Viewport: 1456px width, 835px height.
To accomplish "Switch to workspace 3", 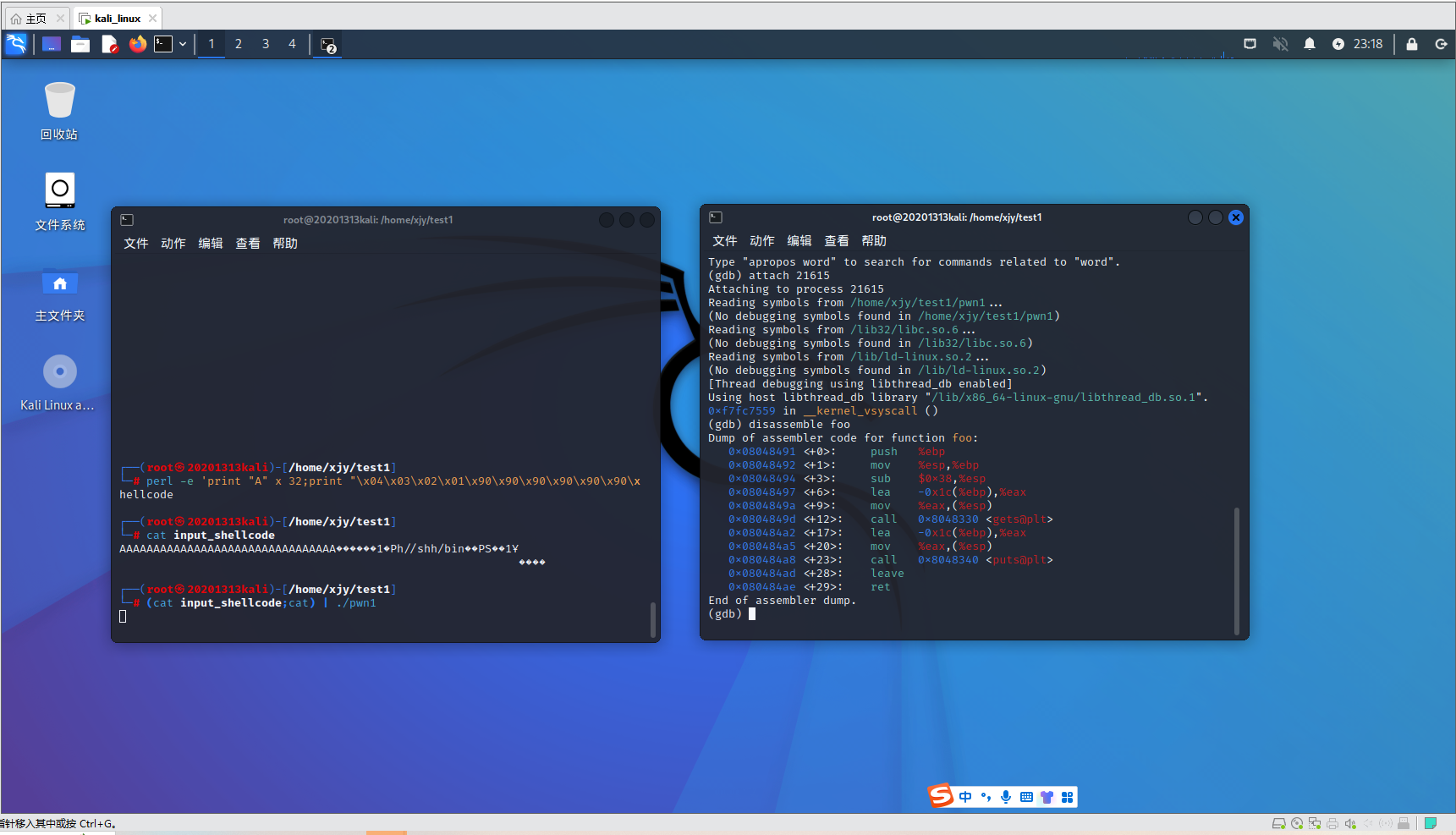I will tap(266, 44).
